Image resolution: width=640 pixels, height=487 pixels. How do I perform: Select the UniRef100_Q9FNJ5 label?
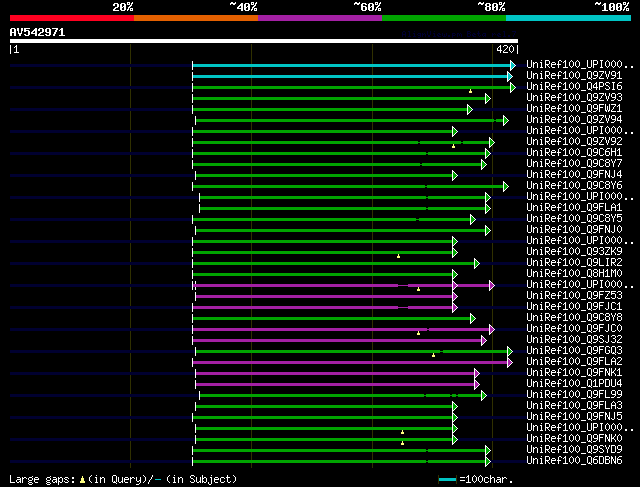click(574, 417)
